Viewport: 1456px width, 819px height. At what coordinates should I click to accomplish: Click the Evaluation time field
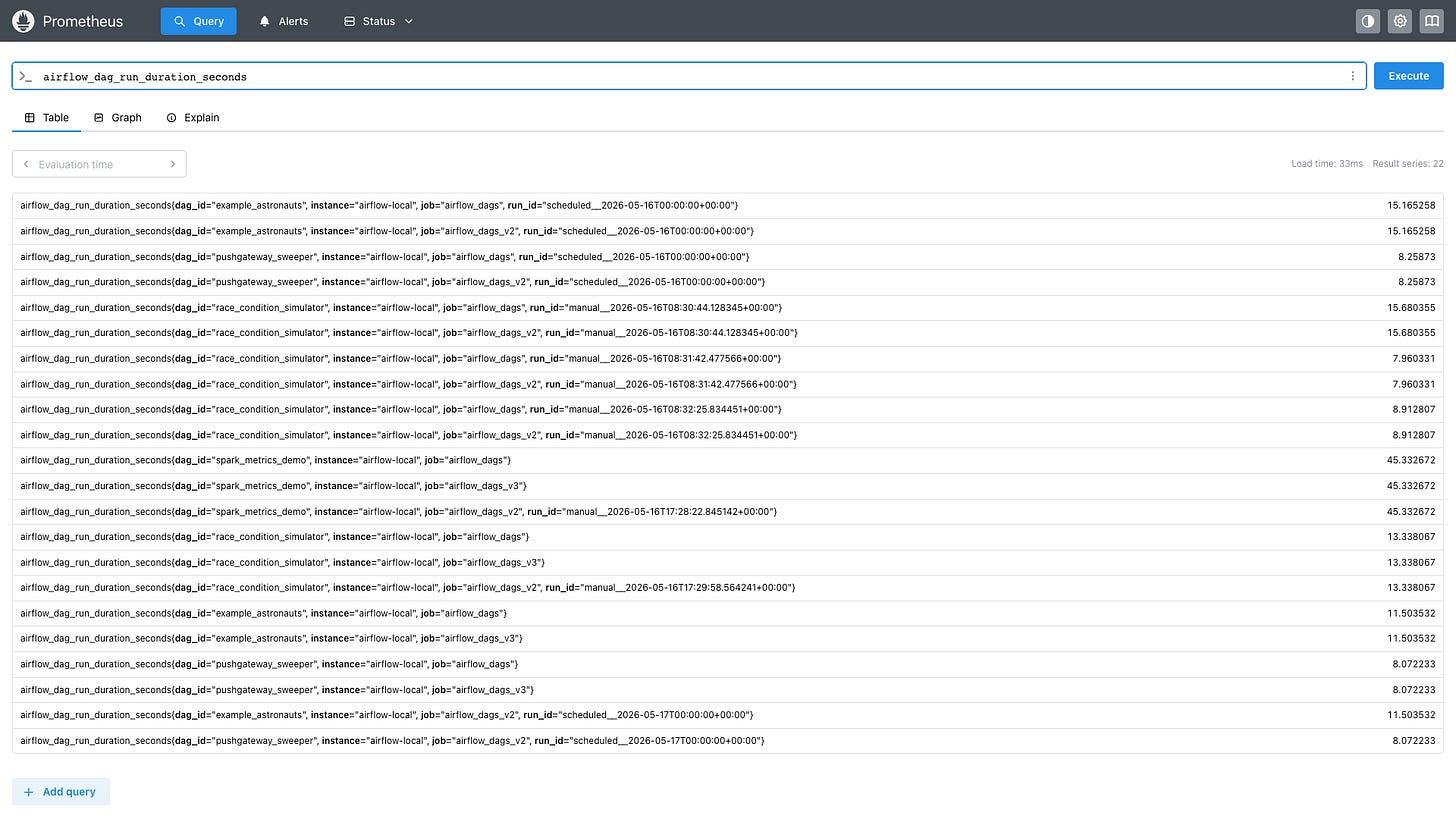(99, 164)
